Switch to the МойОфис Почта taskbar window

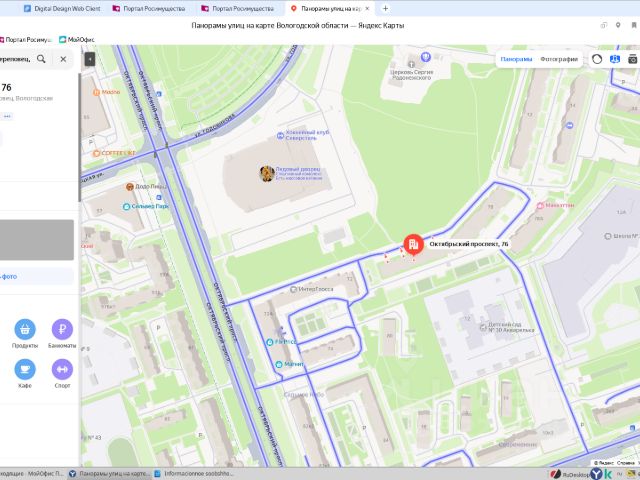(33, 473)
